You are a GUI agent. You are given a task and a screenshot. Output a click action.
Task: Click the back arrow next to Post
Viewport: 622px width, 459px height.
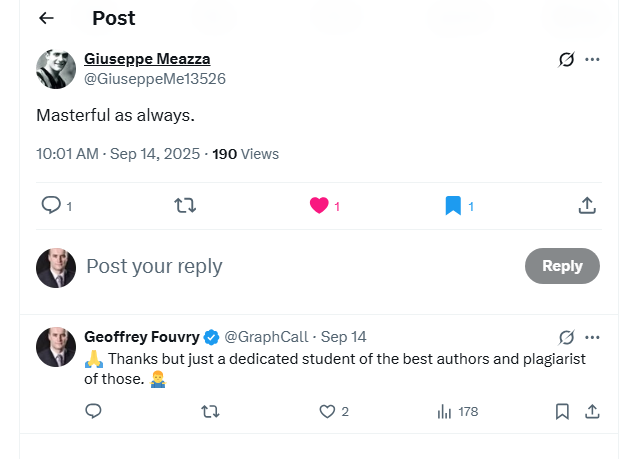click(x=46, y=18)
